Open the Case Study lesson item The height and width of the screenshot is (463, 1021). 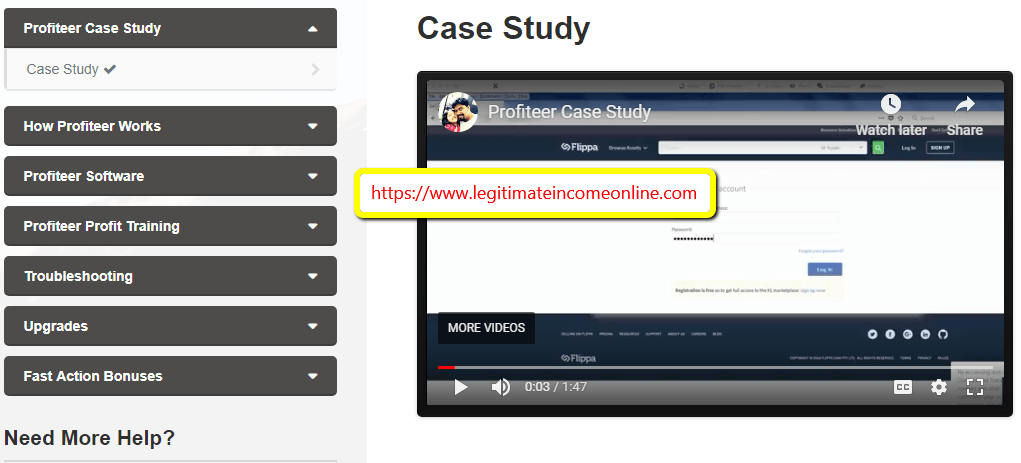point(171,69)
